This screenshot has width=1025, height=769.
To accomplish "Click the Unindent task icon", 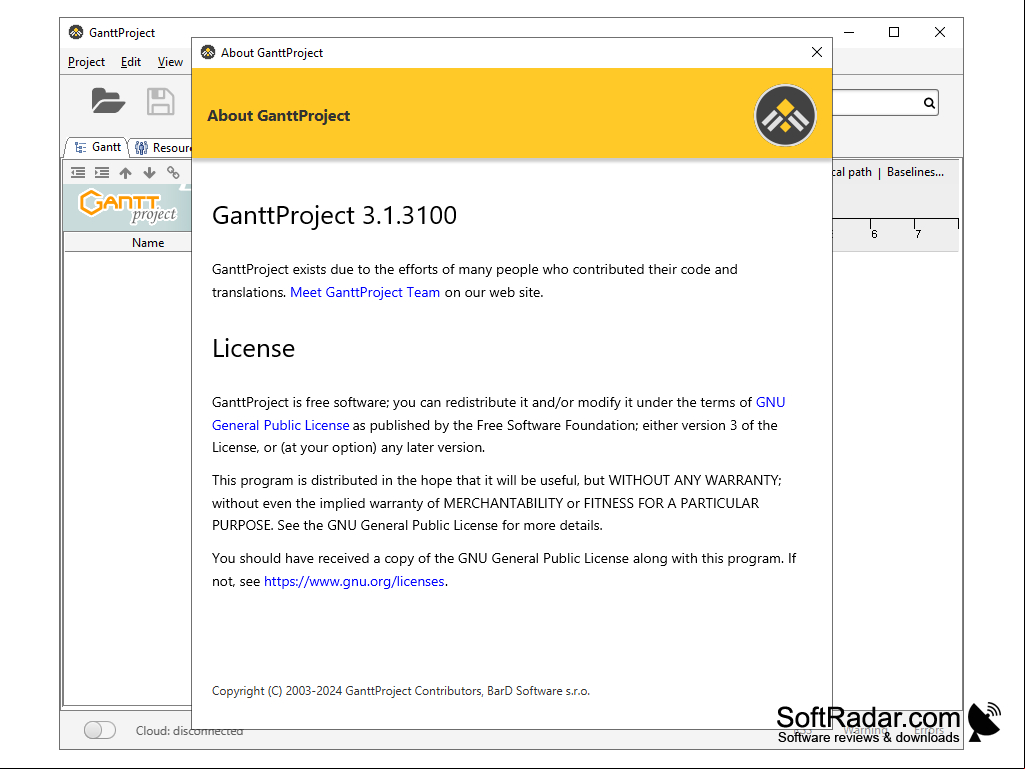I will (78, 173).
